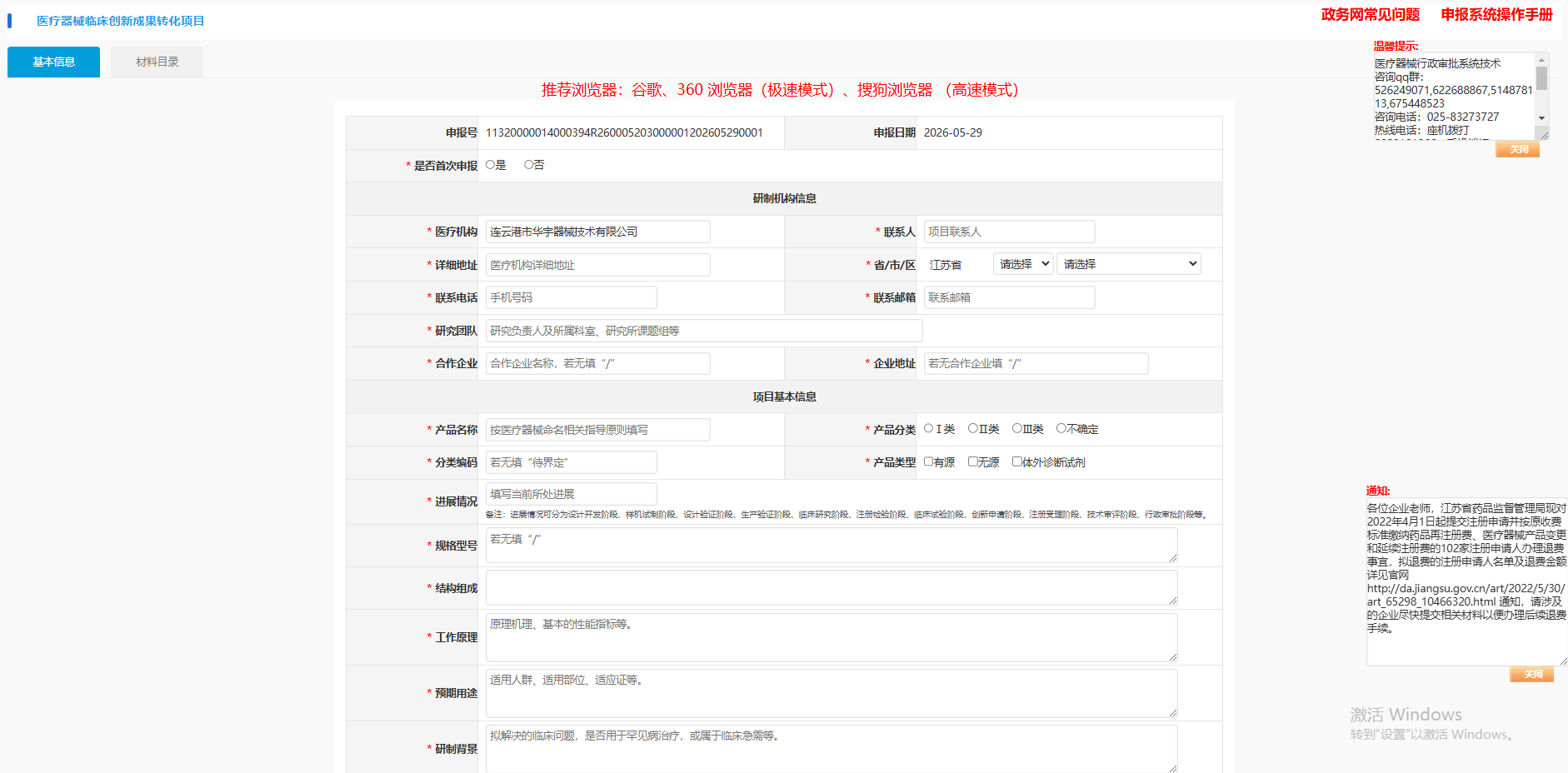
Task: Choose Ⅱ类 product classification
Action: pyautogui.click(x=973, y=429)
